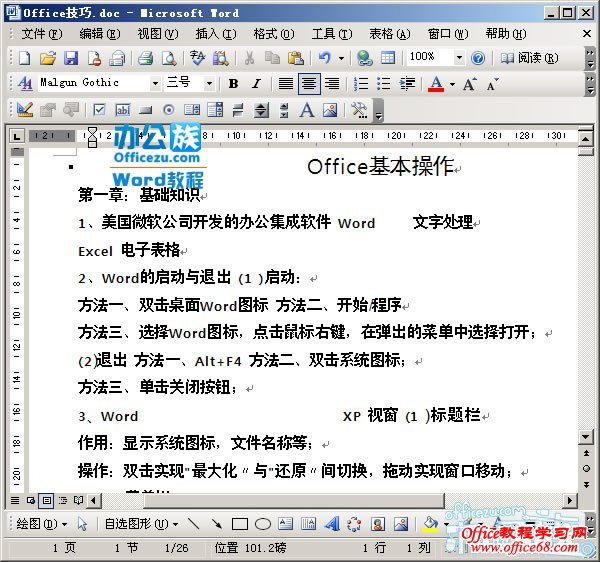
Task: Open the 自选图形(U) AutoShapes dropdown
Action: pyautogui.click(x=142, y=524)
